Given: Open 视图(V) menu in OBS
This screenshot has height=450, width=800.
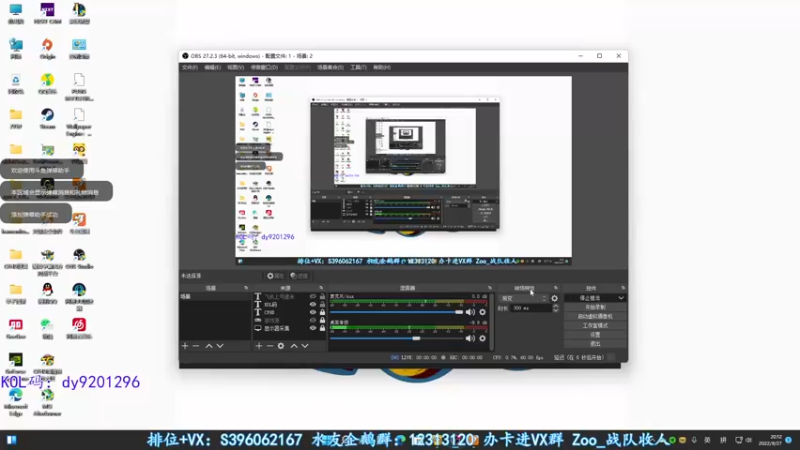Looking at the screenshot, I should point(236,67).
